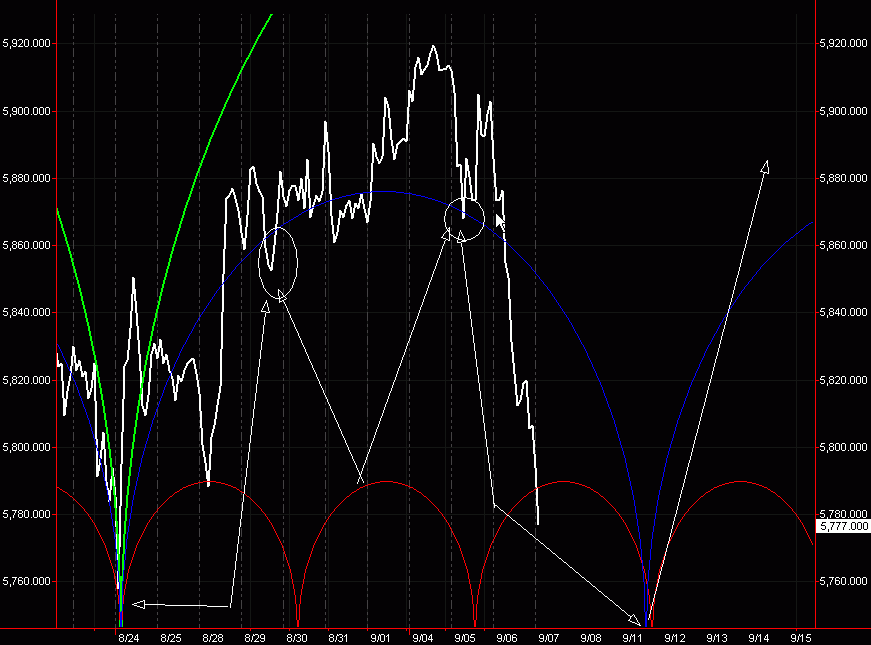Click 5,860.000 on the left price axis
Image resolution: width=871 pixels, height=645 pixels.
click(x=26, y=245)
